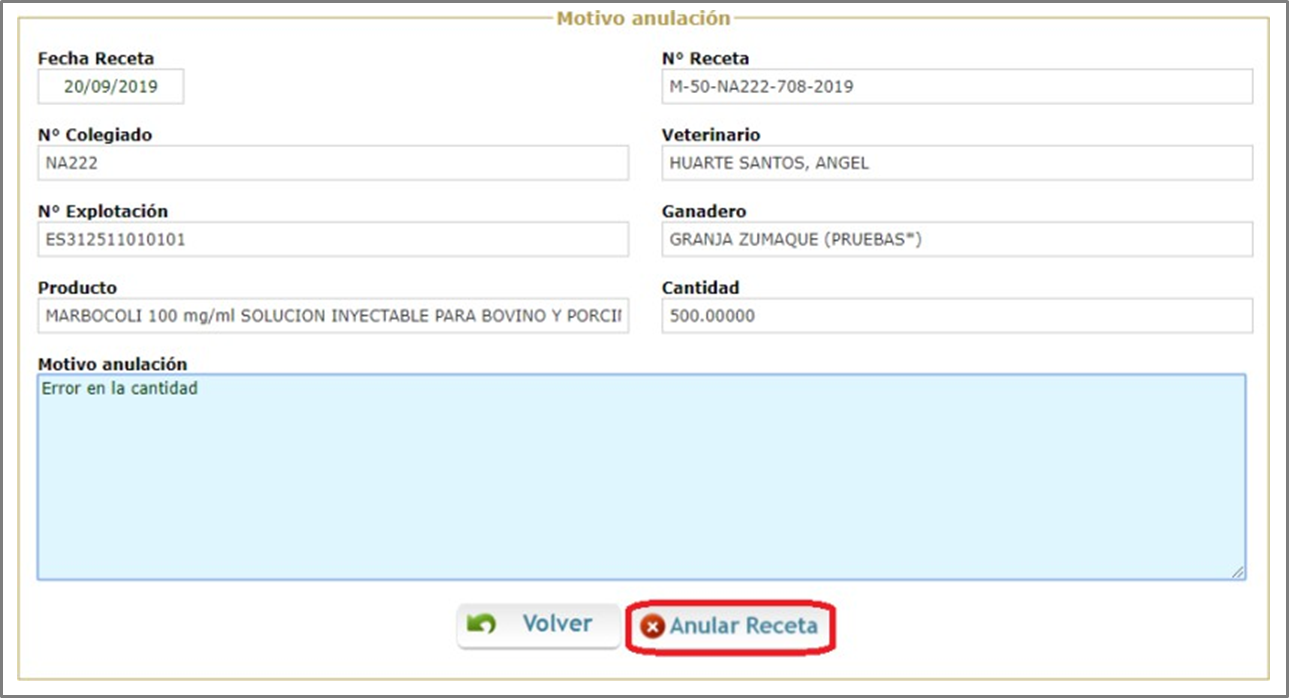This screenshot has height=698, width=1289.
Task: Click the Fecha Receta date field
Action: (111, 87)
